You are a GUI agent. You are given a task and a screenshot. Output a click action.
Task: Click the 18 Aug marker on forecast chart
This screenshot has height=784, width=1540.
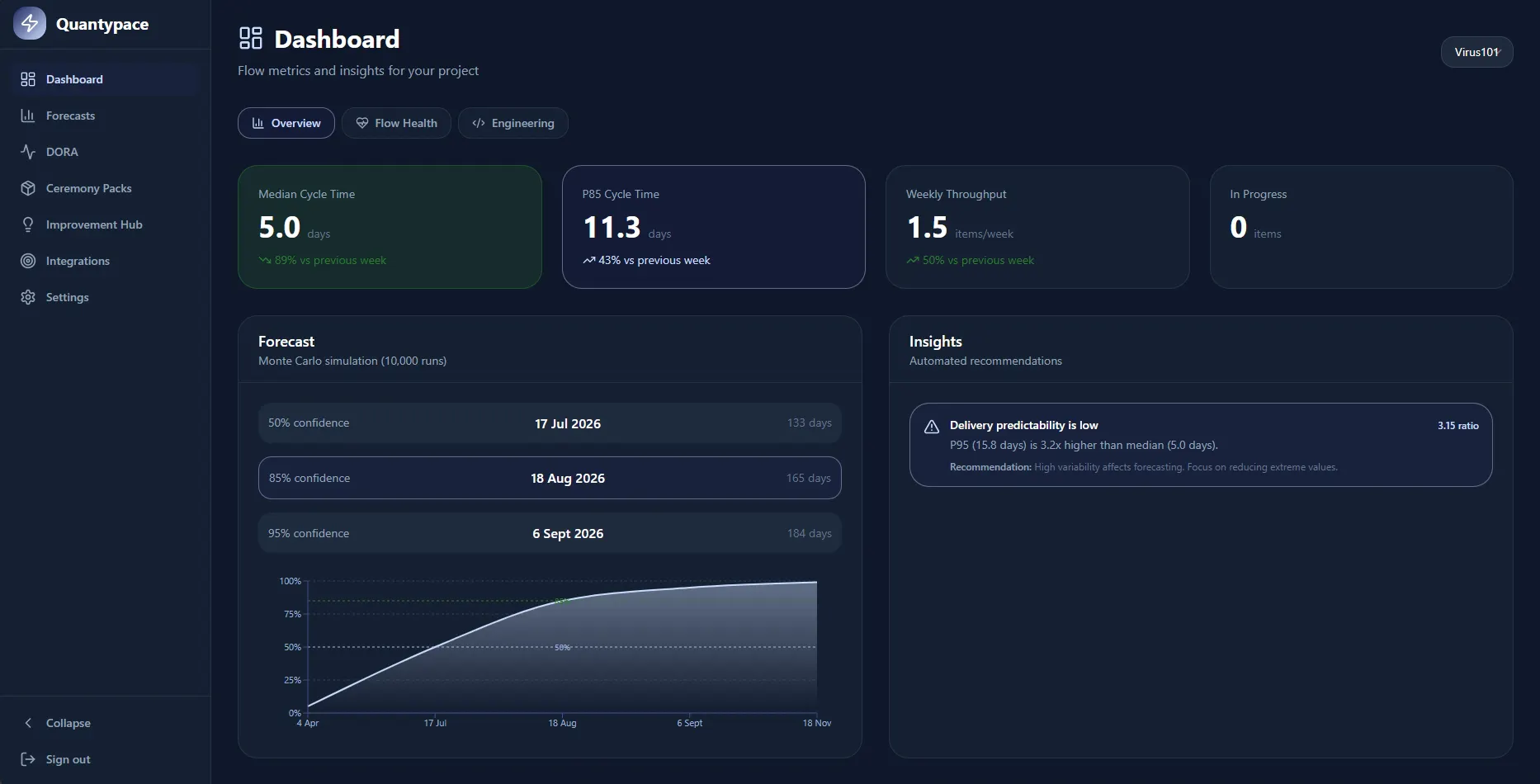562,723
